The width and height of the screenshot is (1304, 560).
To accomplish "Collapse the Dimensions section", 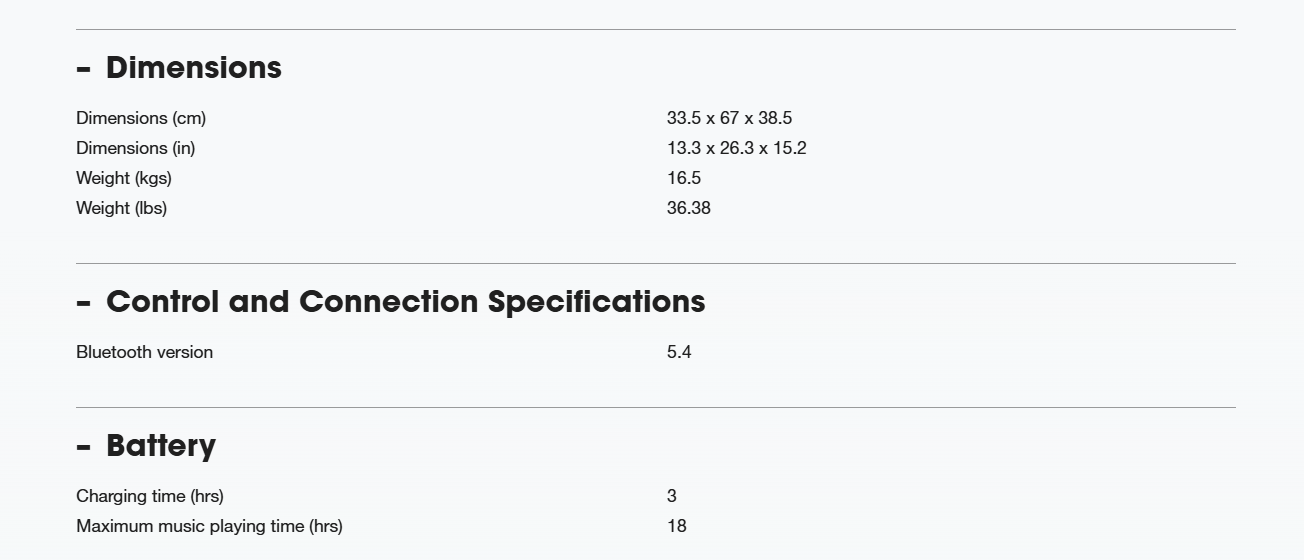I will click(x=179, y=68).
